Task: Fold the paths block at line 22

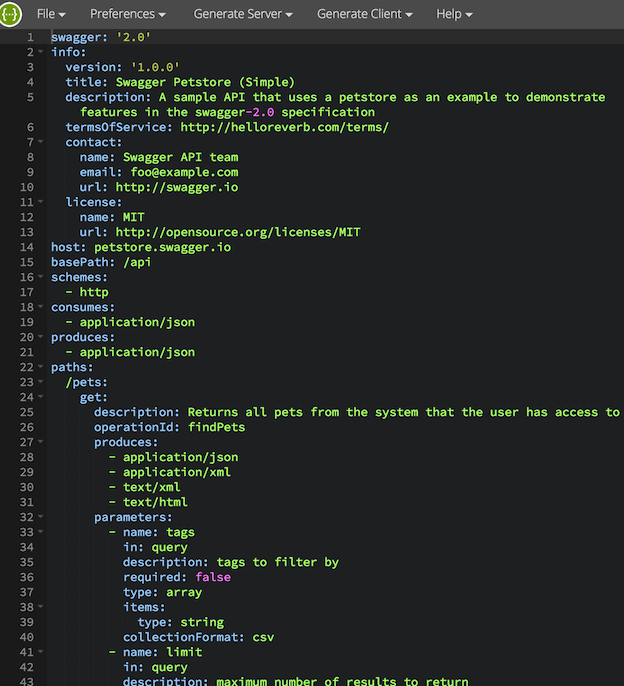Action: (x=41, y=367)
